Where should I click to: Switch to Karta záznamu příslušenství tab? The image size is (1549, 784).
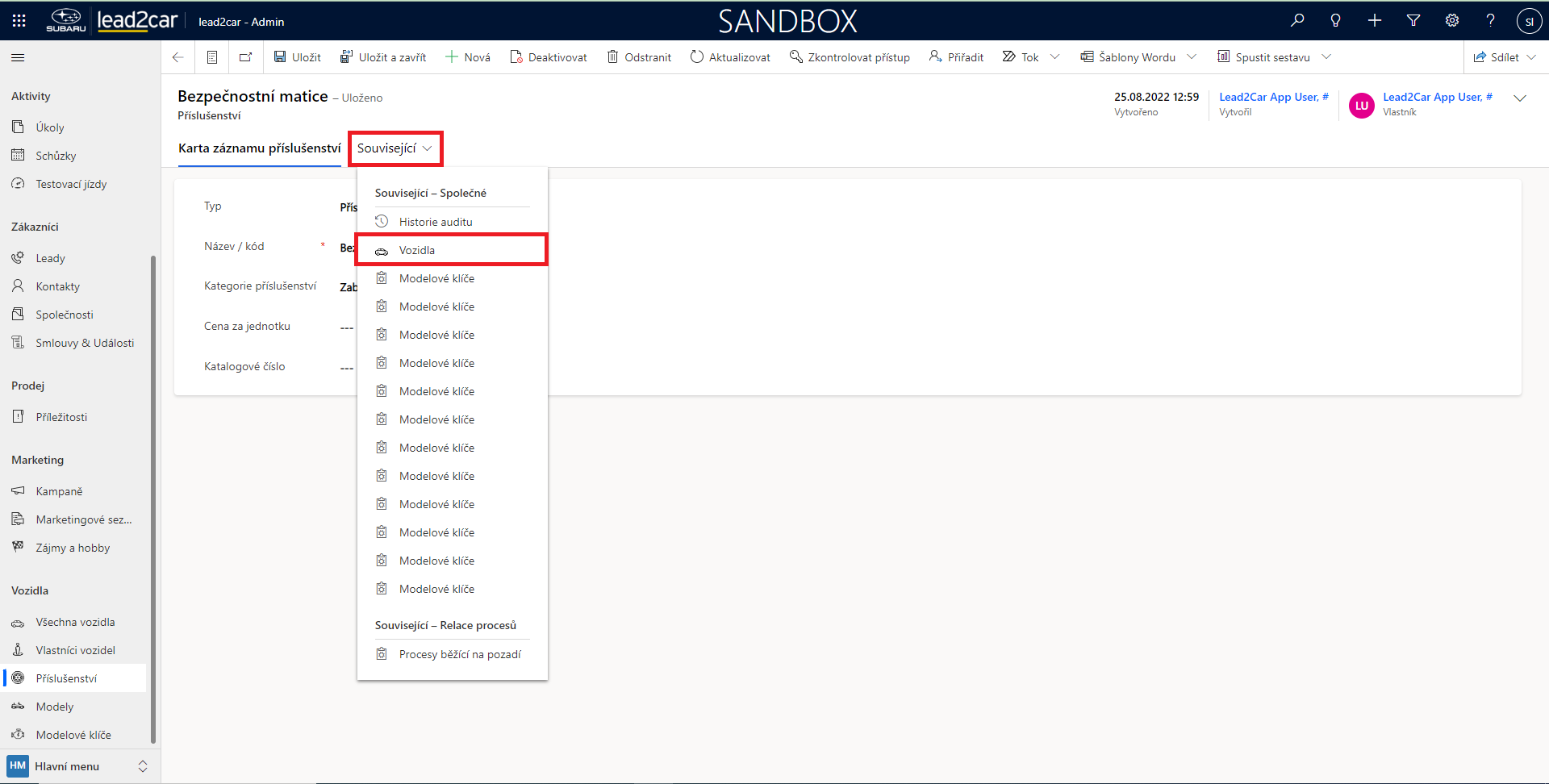pyautogui.click(x=259, y=148)
